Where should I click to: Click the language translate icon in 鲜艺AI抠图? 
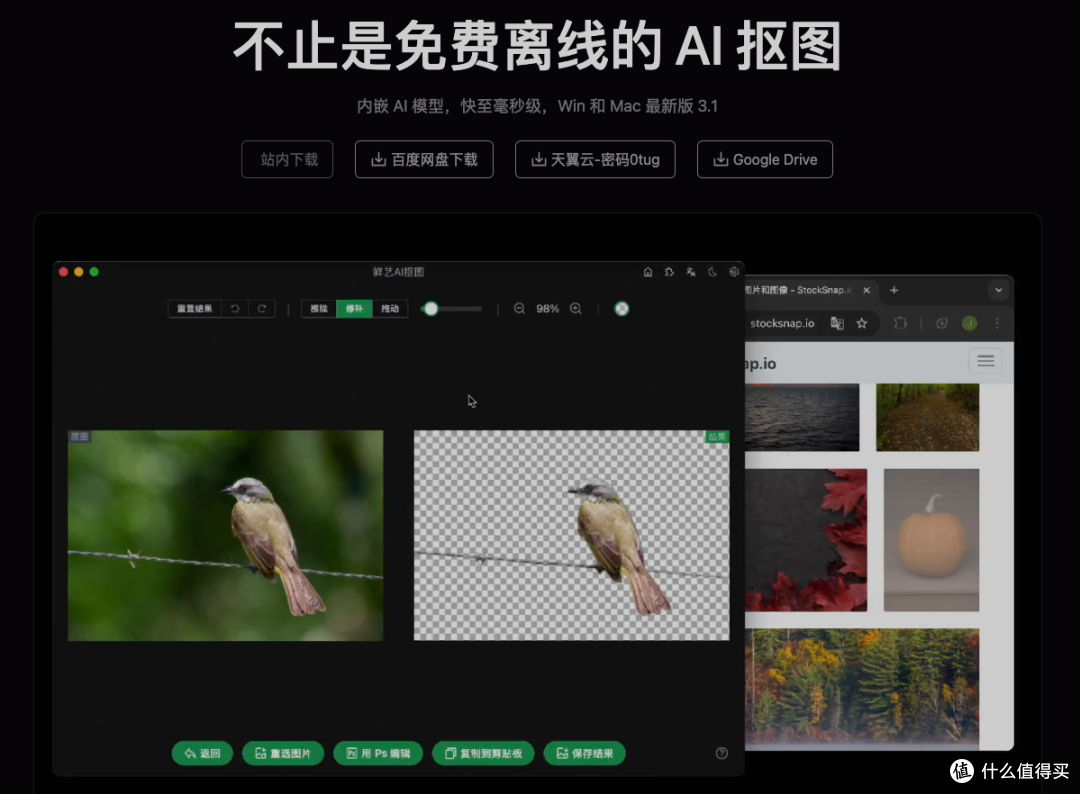pos(691,272)
